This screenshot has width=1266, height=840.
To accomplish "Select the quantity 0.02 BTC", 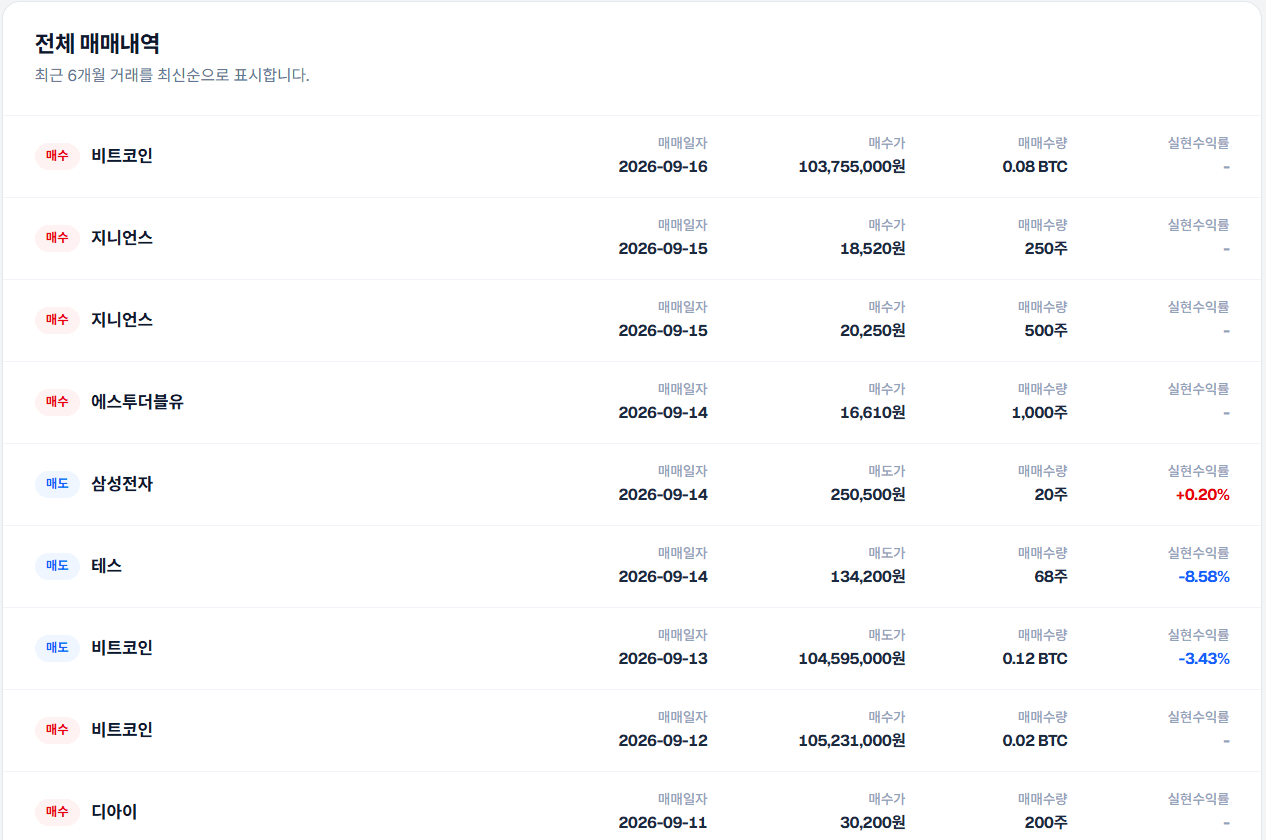I will tap(1035, 741).
